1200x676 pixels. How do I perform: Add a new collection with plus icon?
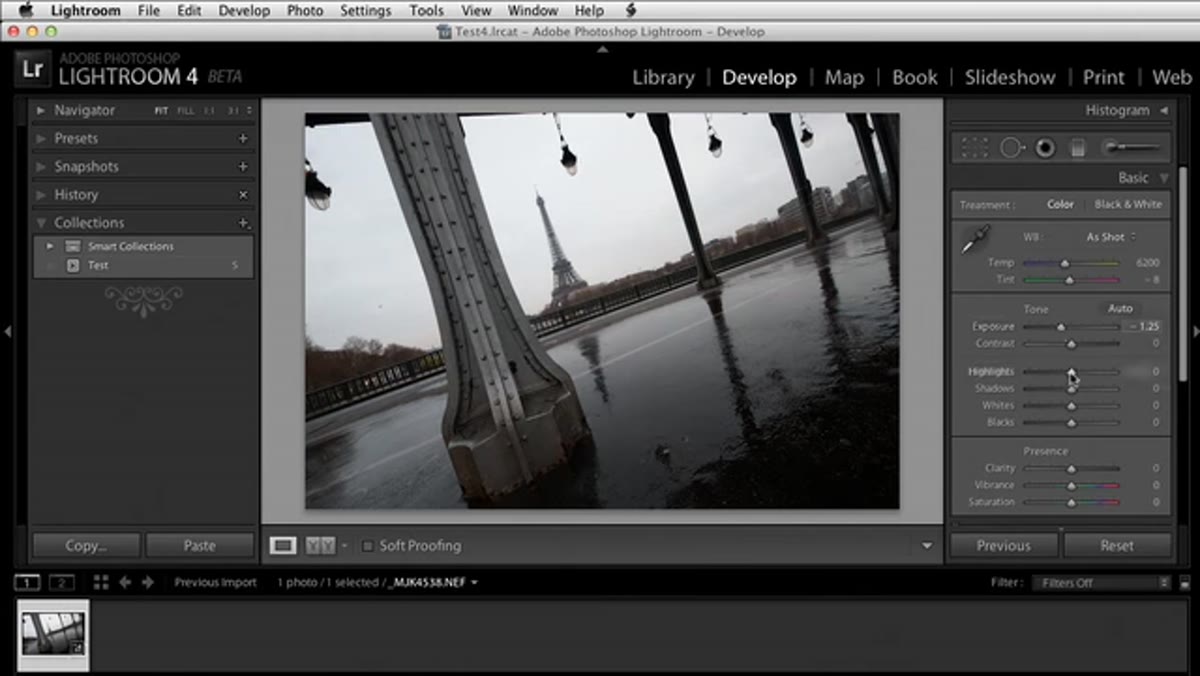coord(243,222)
